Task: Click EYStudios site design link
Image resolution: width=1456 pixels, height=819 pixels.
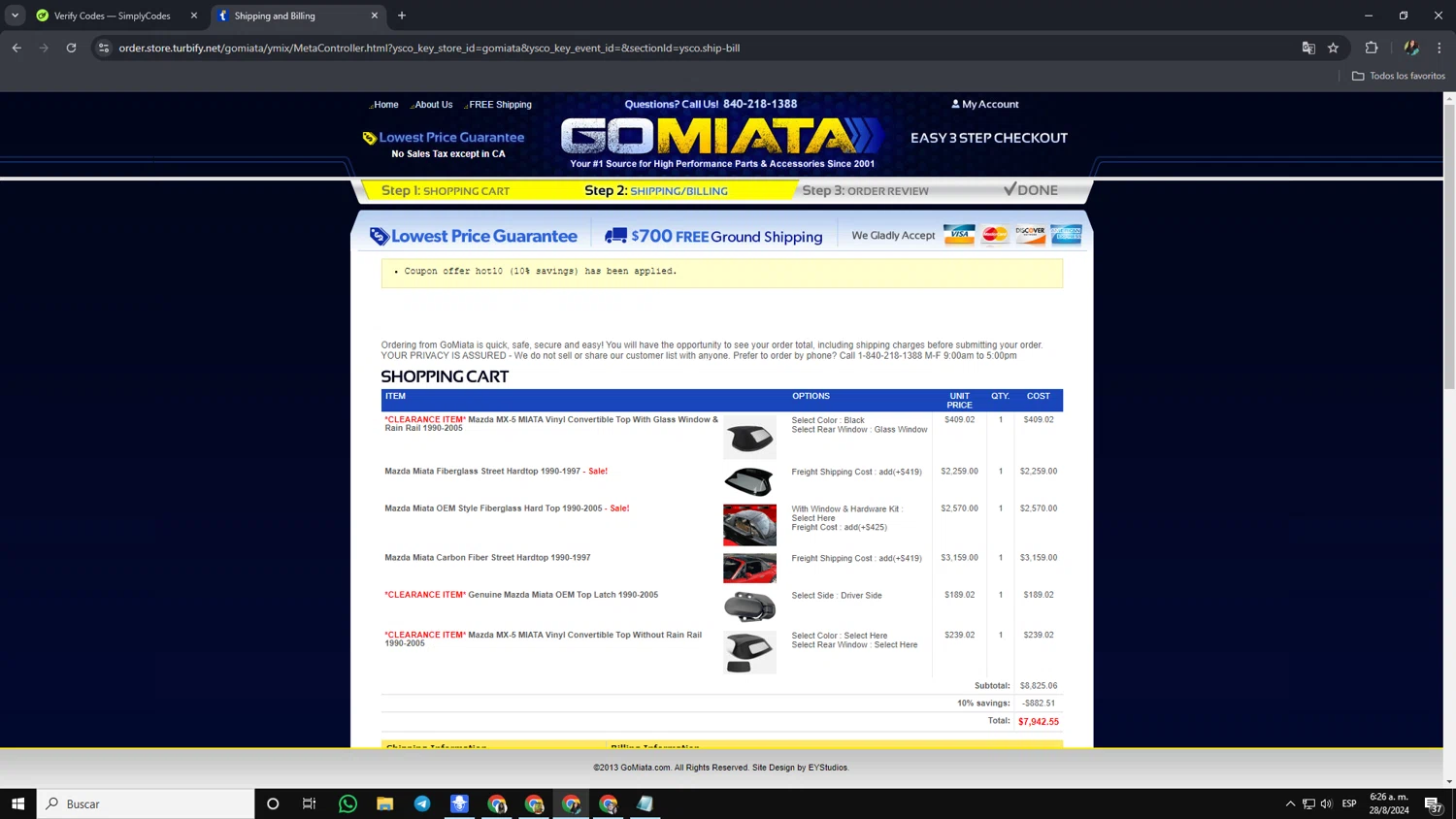Action: click(828, 768)
